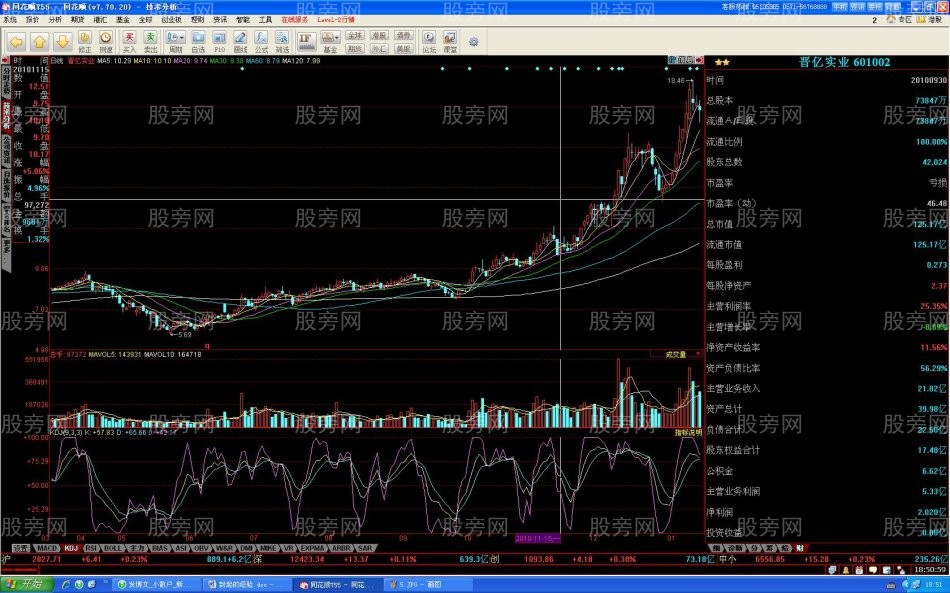The height and width of the screenshot is (593, 950).
Task: Switch to the MACD indicator tab
Action: [x=47, y=548]
